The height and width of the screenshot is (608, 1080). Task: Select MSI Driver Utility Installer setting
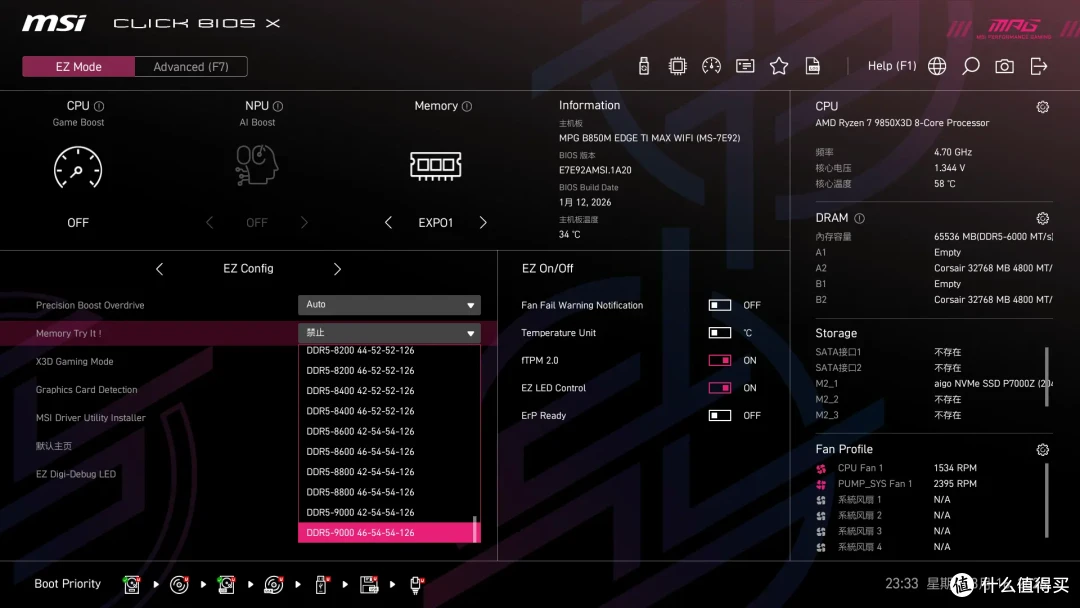[90, 418]
